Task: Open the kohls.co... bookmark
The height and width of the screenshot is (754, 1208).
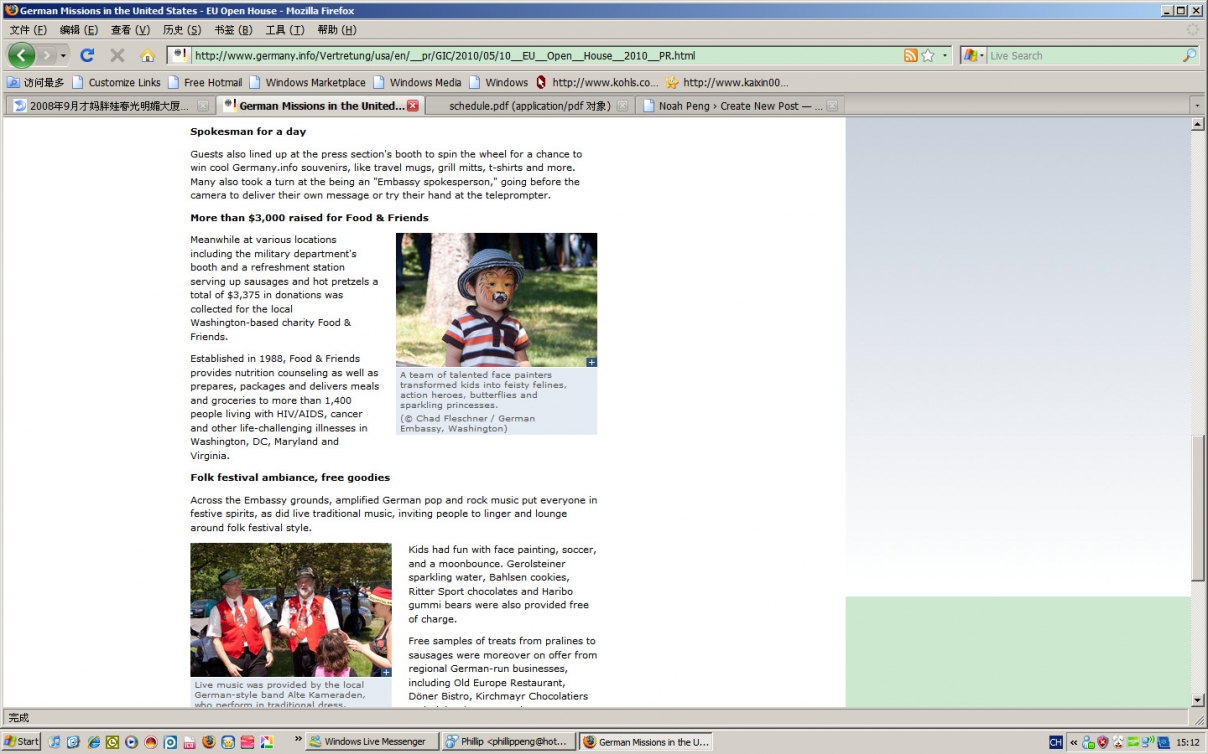Action: click(597, 82)
